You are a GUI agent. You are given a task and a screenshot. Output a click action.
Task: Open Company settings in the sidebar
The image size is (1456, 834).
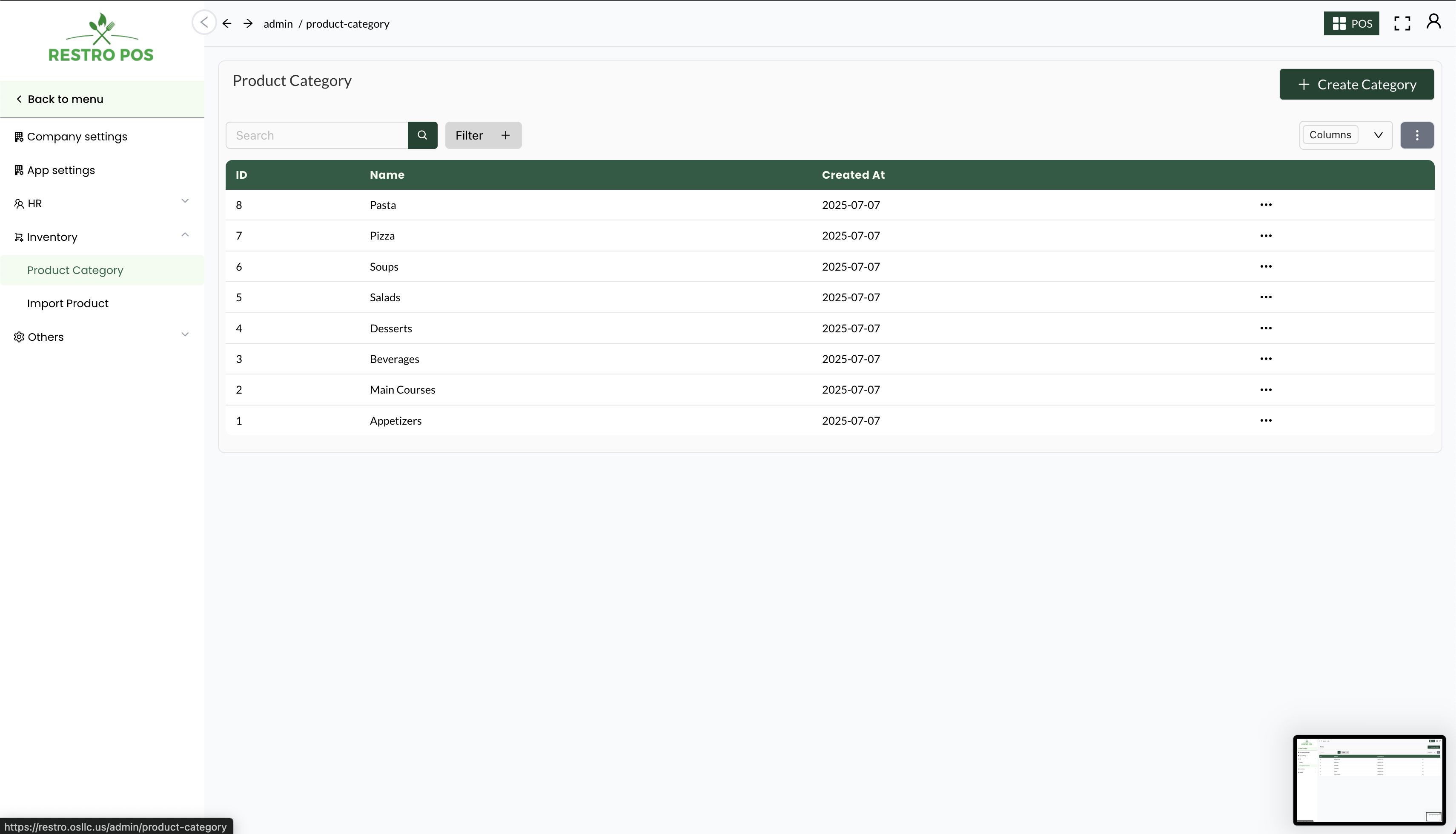[x=77, y=137]
